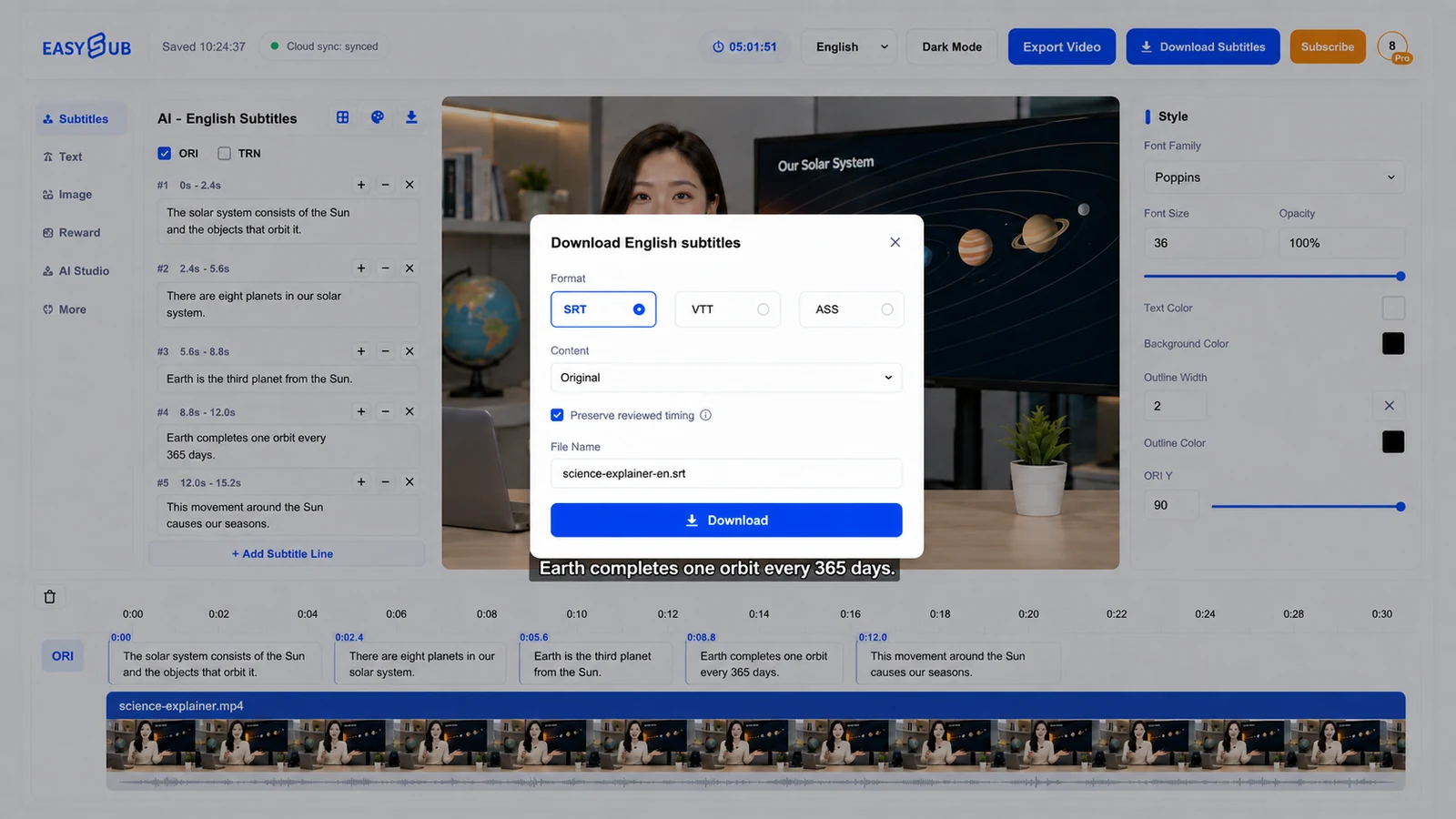Close the Download English subtitles dialog

tap(895, 242)
